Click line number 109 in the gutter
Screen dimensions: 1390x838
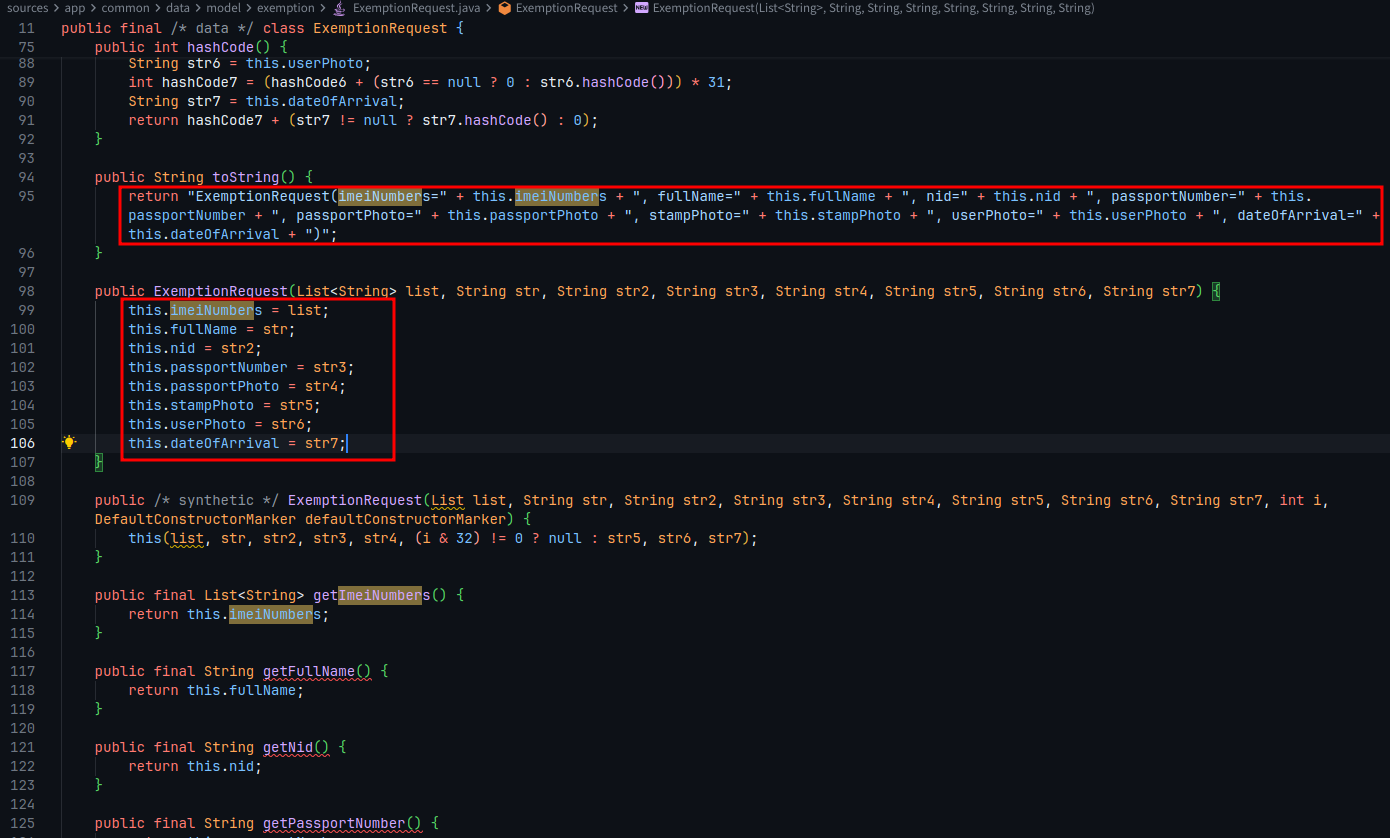22,500
